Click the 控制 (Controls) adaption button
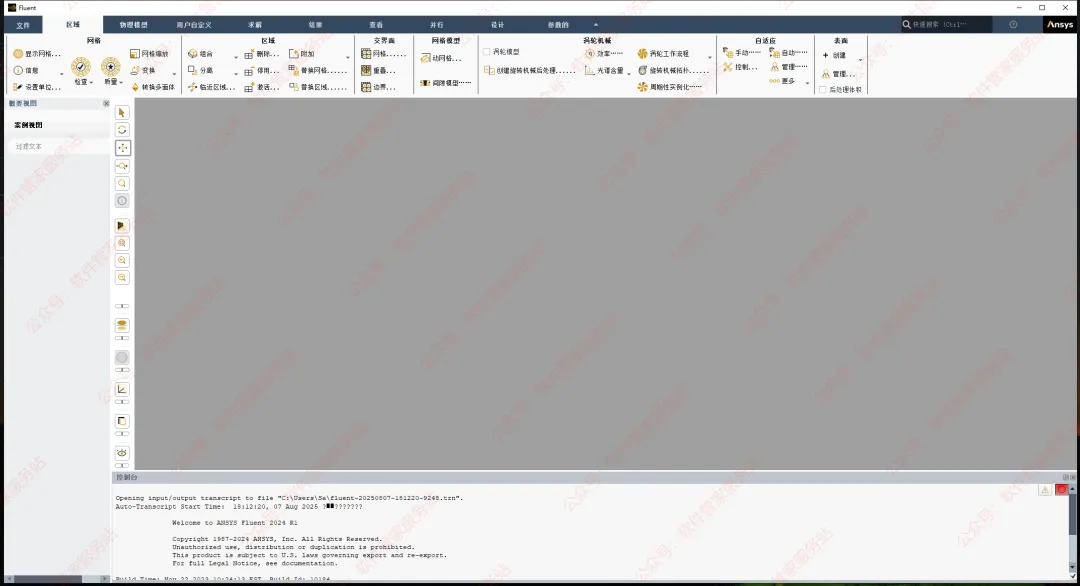This screenshot has width=1080, height=586. (740, 67)
